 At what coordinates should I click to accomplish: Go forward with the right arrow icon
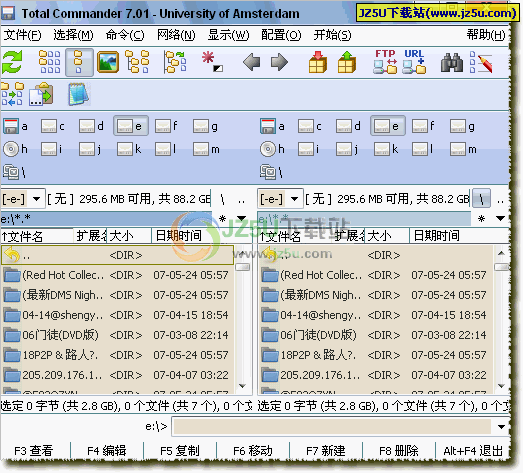click(279, 62)
